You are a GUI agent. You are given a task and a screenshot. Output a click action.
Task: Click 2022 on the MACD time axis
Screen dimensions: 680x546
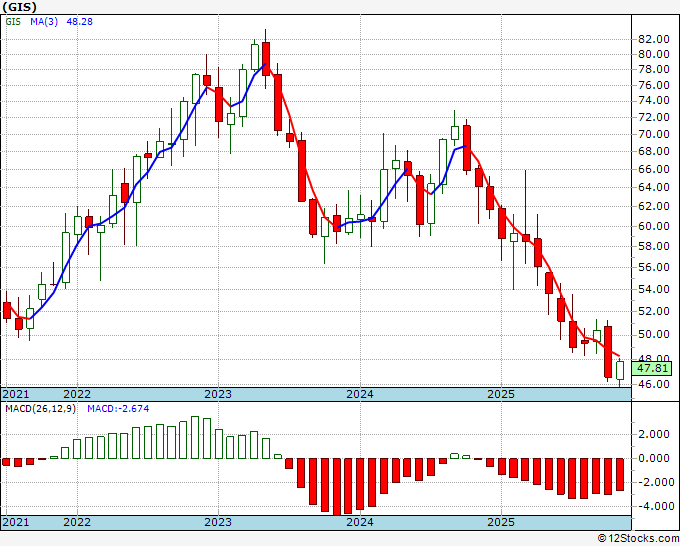point(77,522)
